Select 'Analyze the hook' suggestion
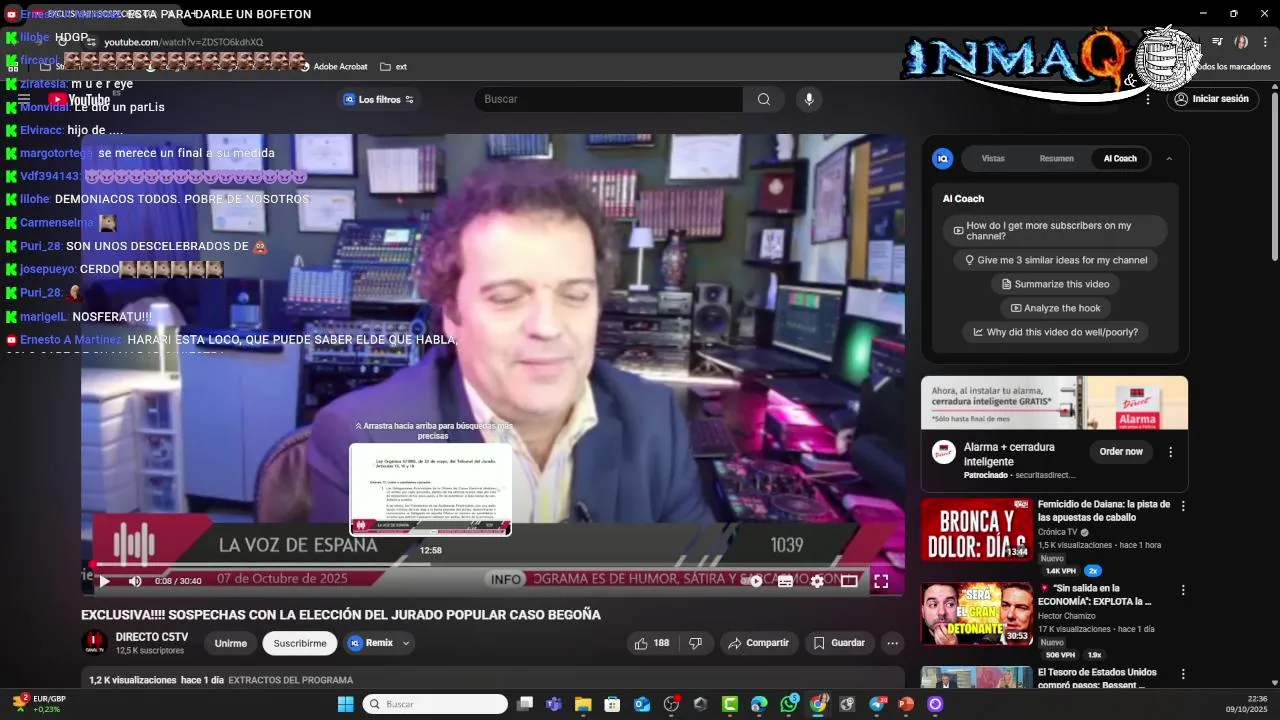 click(x=1054, y=308)
